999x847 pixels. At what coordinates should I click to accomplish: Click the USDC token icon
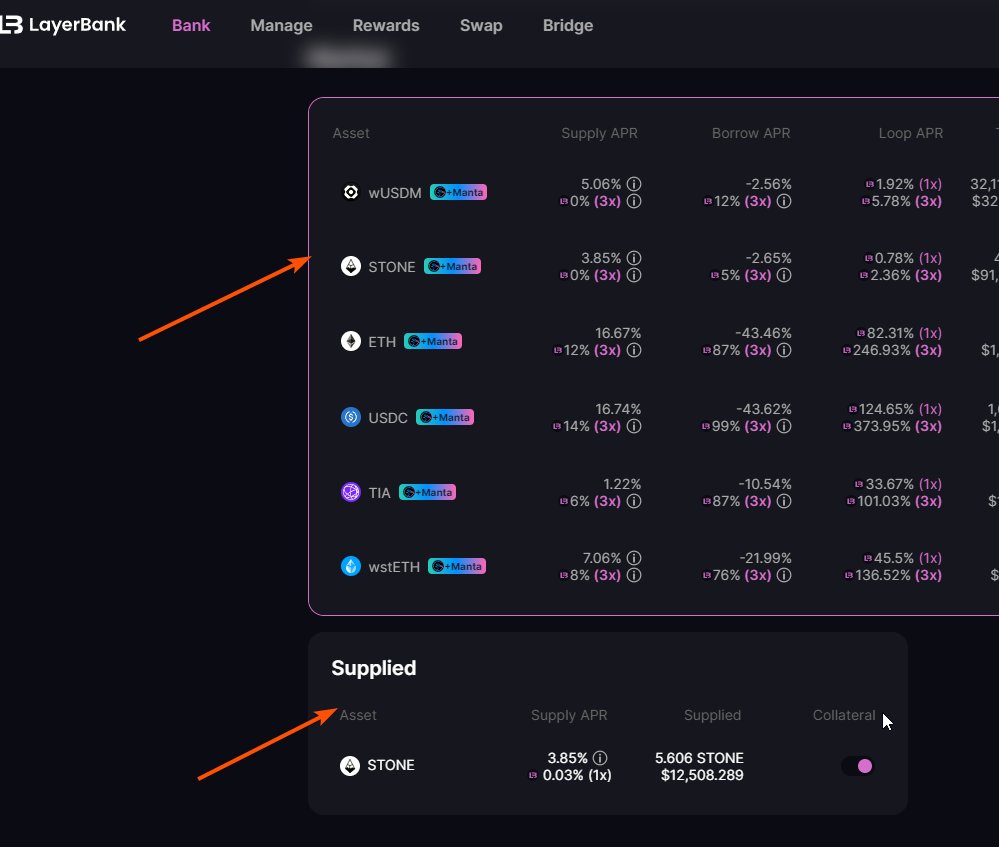point(350,417)
